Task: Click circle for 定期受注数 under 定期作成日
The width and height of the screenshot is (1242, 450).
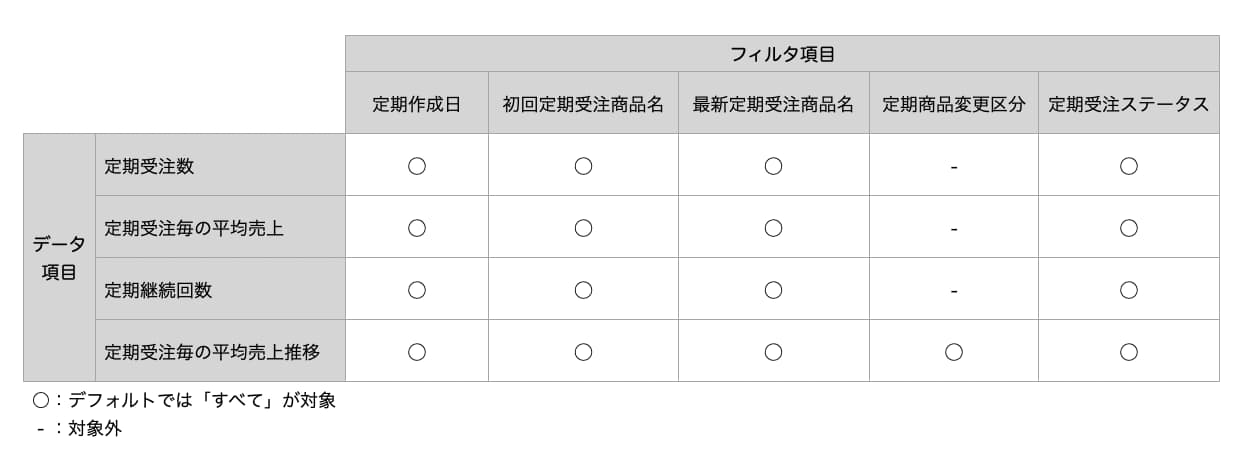Action: (417, 166)
